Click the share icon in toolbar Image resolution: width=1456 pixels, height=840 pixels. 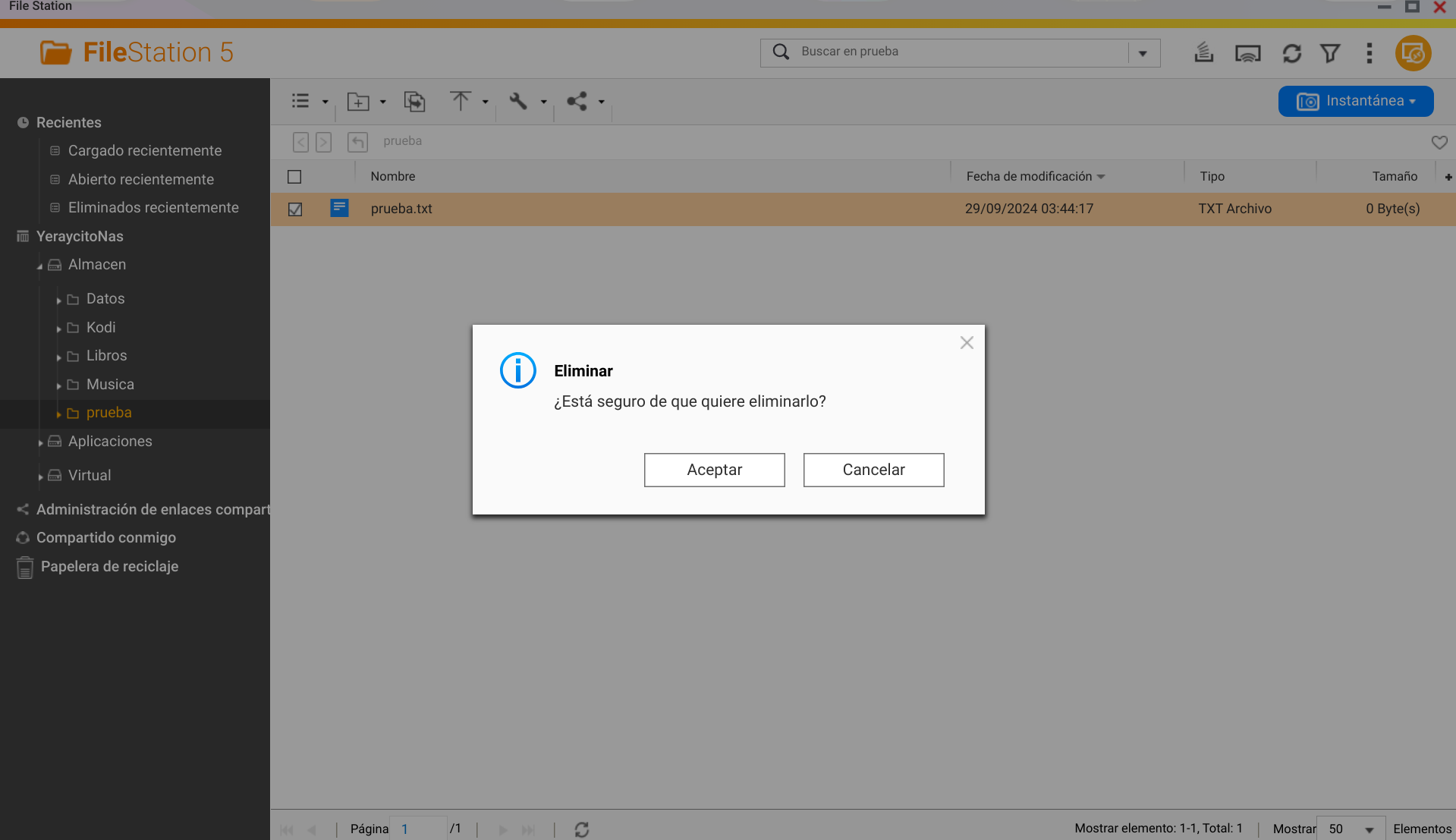click(x=577, y=102)
